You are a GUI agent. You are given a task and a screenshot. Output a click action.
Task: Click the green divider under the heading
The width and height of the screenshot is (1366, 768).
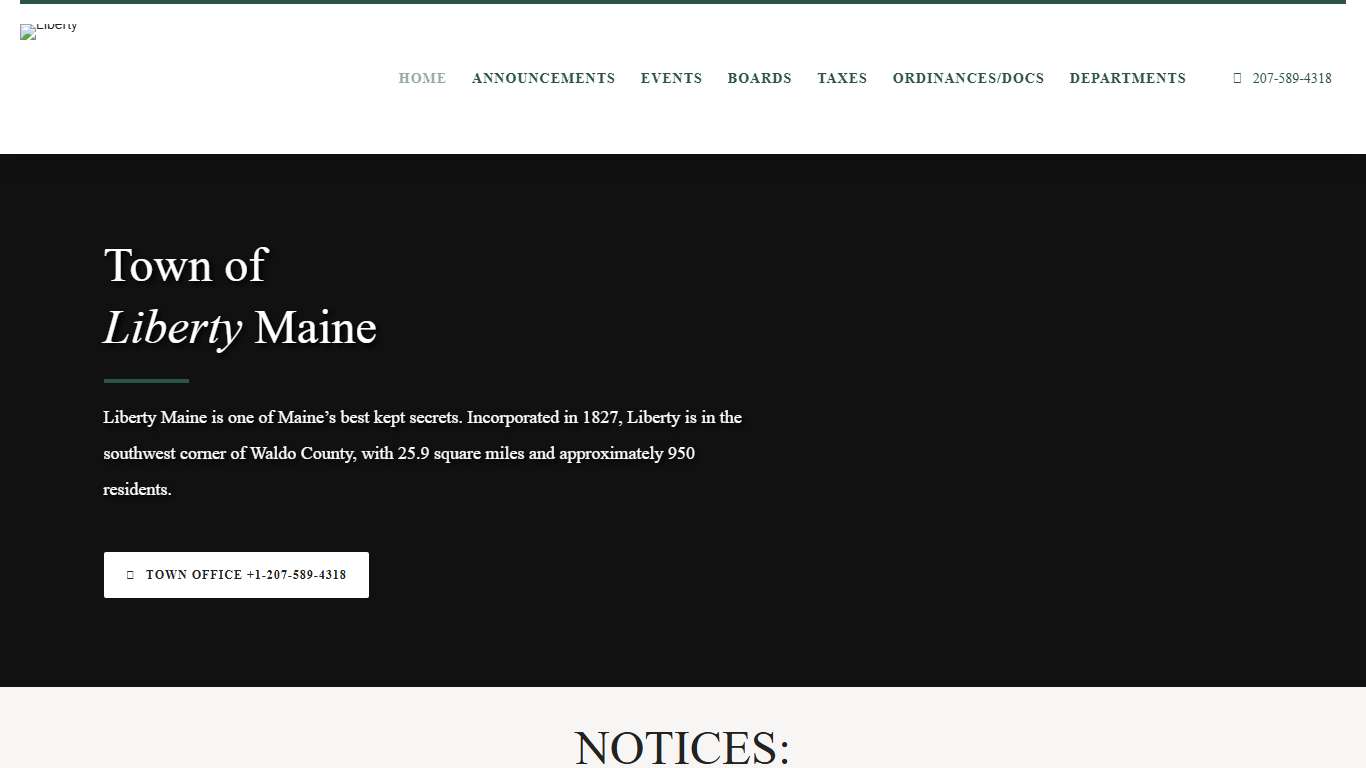coord(146,381)
